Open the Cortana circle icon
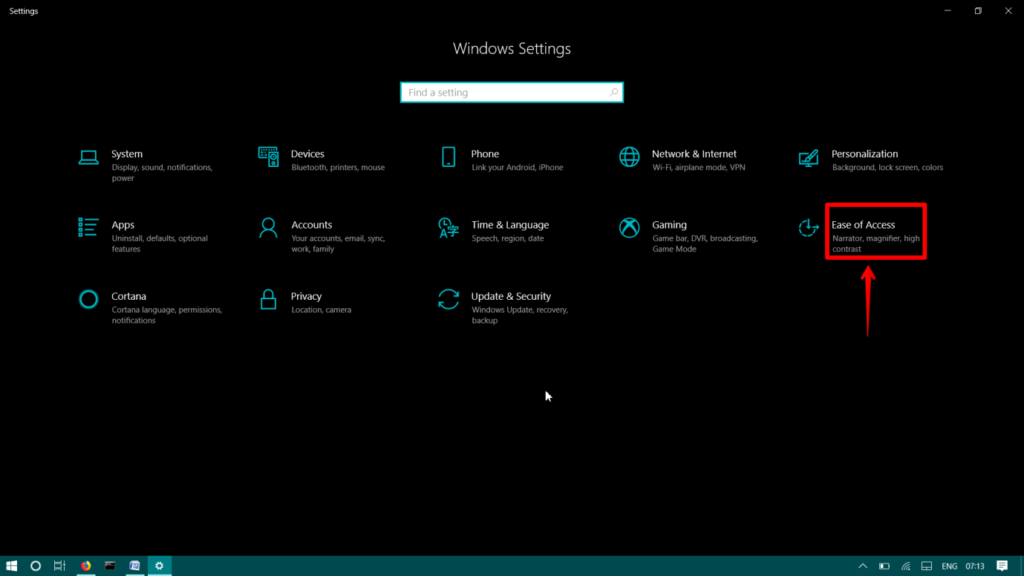The image size is (1024, 576). [x=88, y=299]
